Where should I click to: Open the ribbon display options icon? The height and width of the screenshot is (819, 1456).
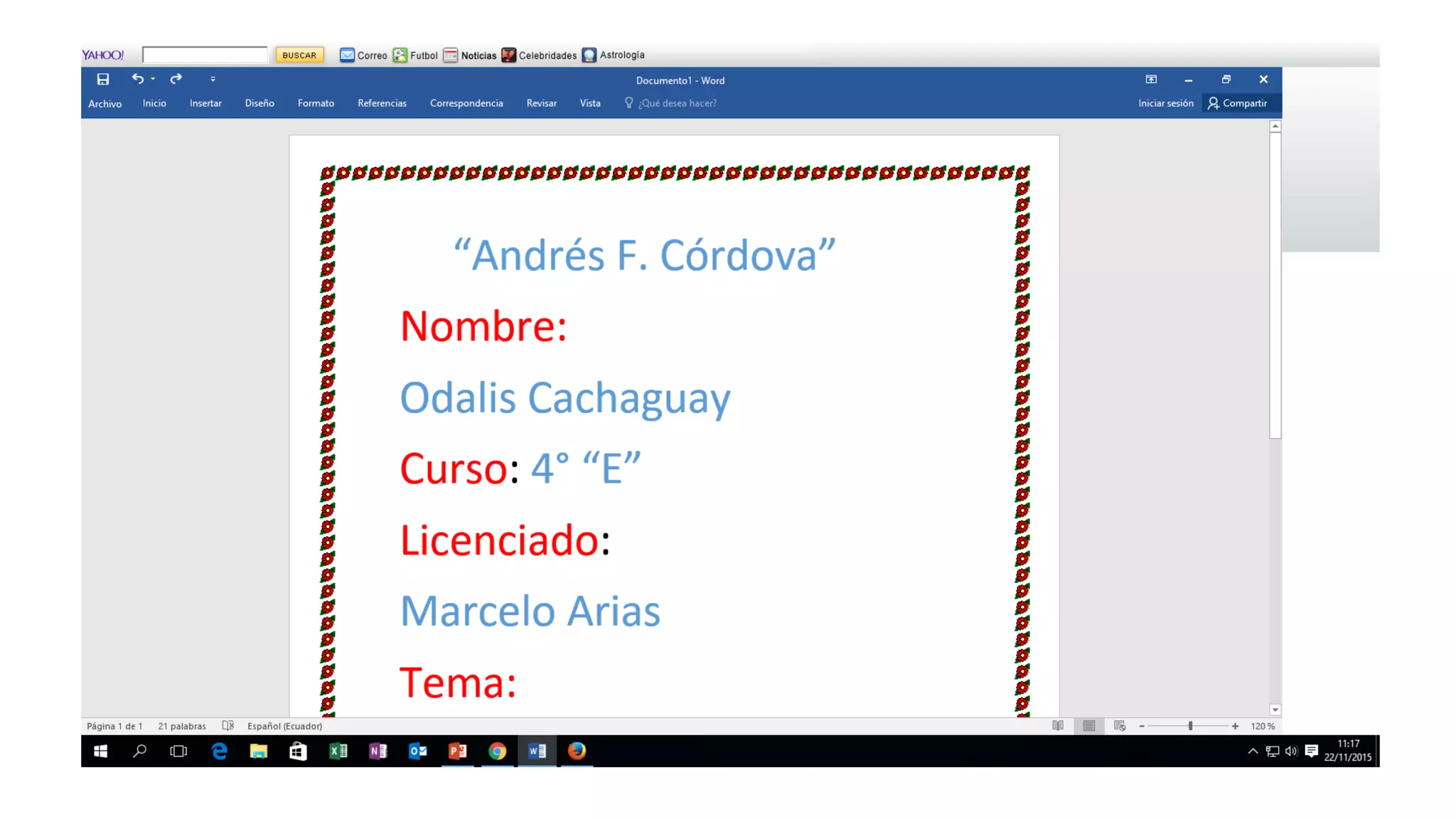[x=1151, y=80]
